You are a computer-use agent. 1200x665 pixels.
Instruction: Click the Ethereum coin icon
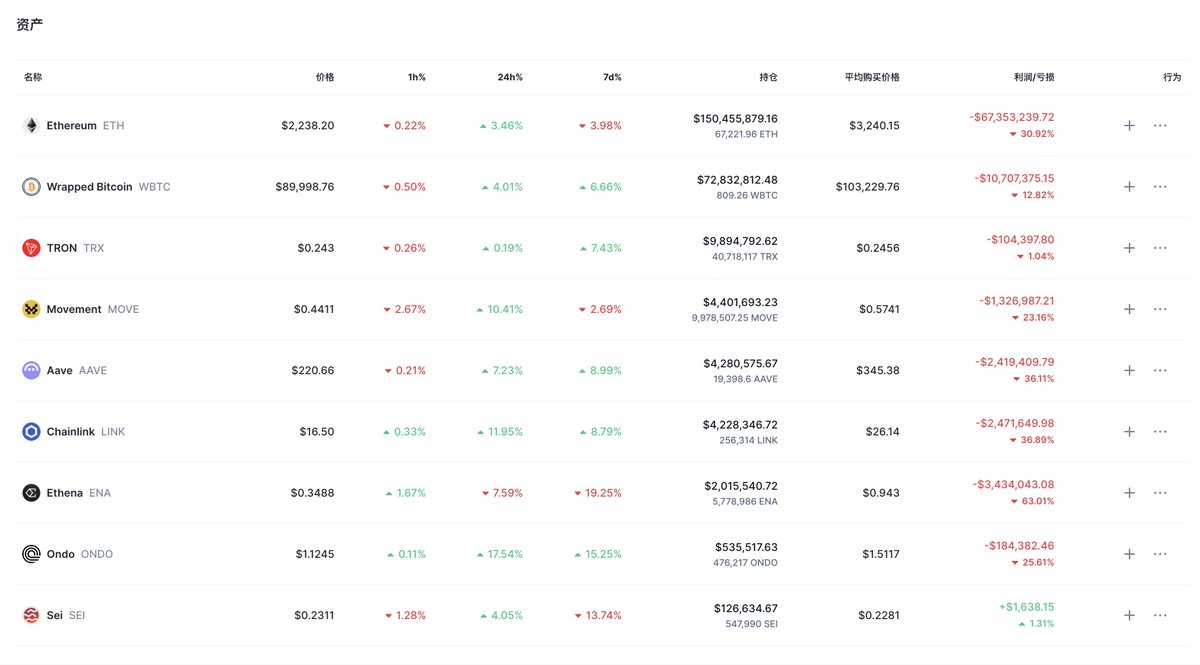click(31, 126)
